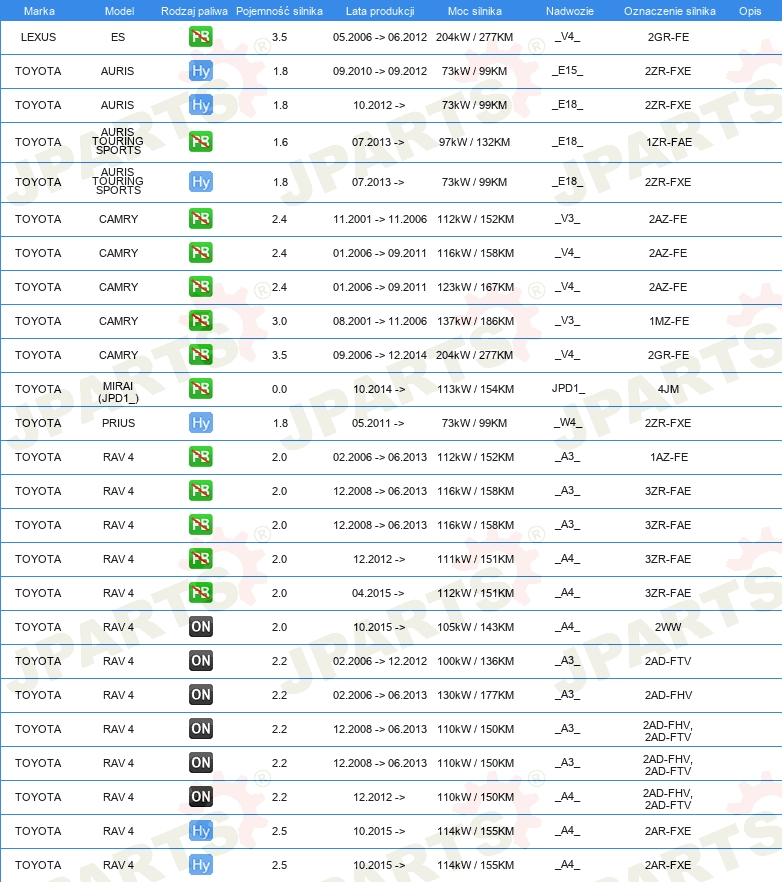
Task: Click the petrol icon in the CAMRY 116kW row
Action: (201, 253)
